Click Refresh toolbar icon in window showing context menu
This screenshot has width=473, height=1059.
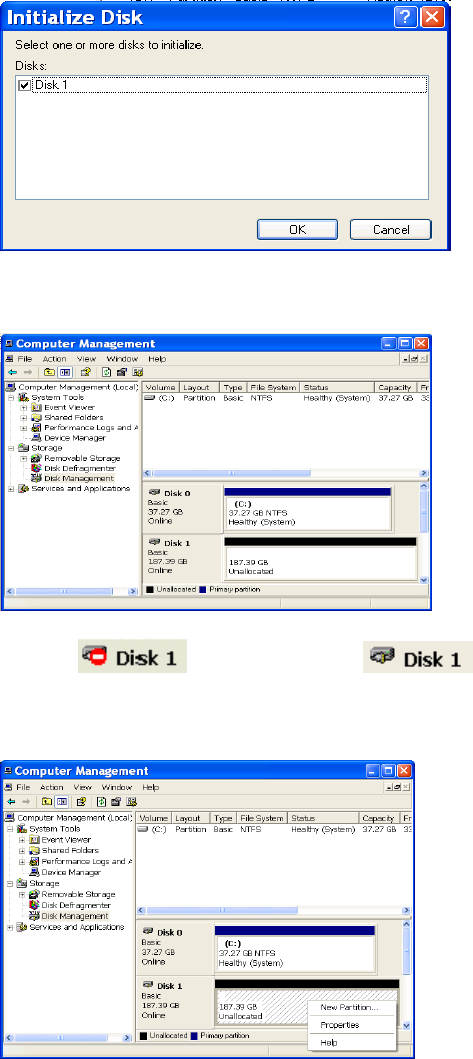point(103,802)
